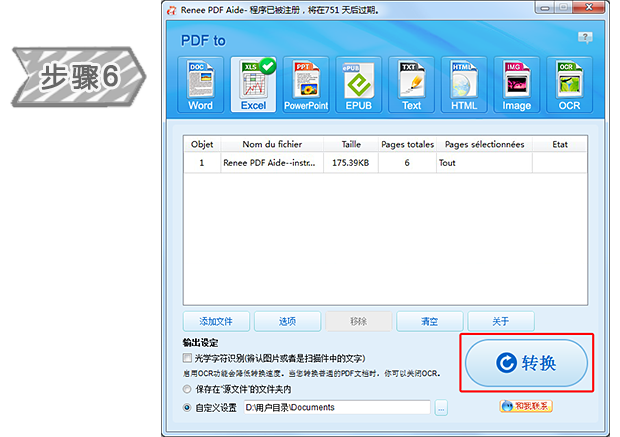This screenshot has height=437, width=620.
Task: Select HTML output format
Action: click(x=464, y=85)
